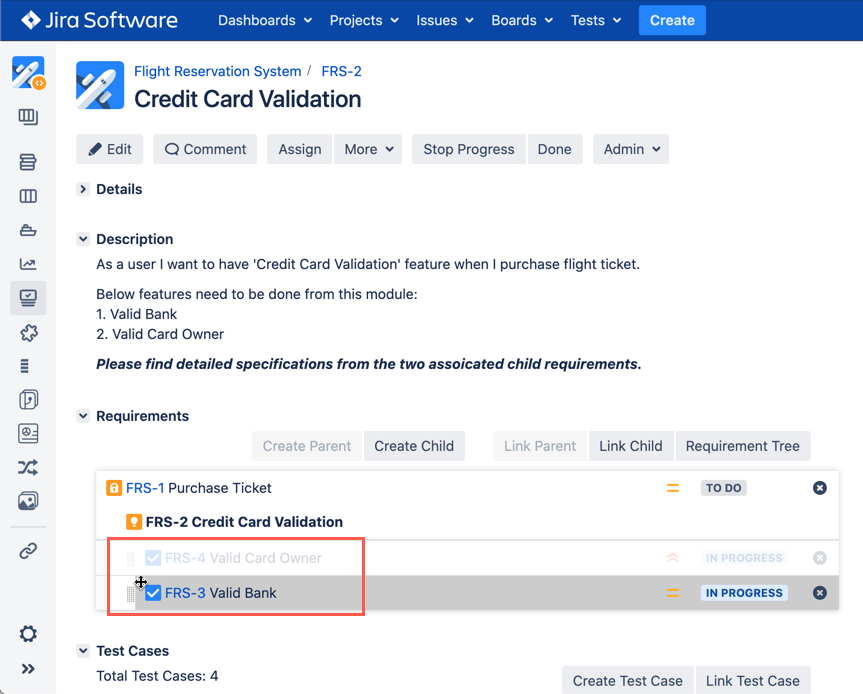The width and height of the screenshot is (863, 694).
Task: Click the Create Child button
Action: [x=414, y=446]
